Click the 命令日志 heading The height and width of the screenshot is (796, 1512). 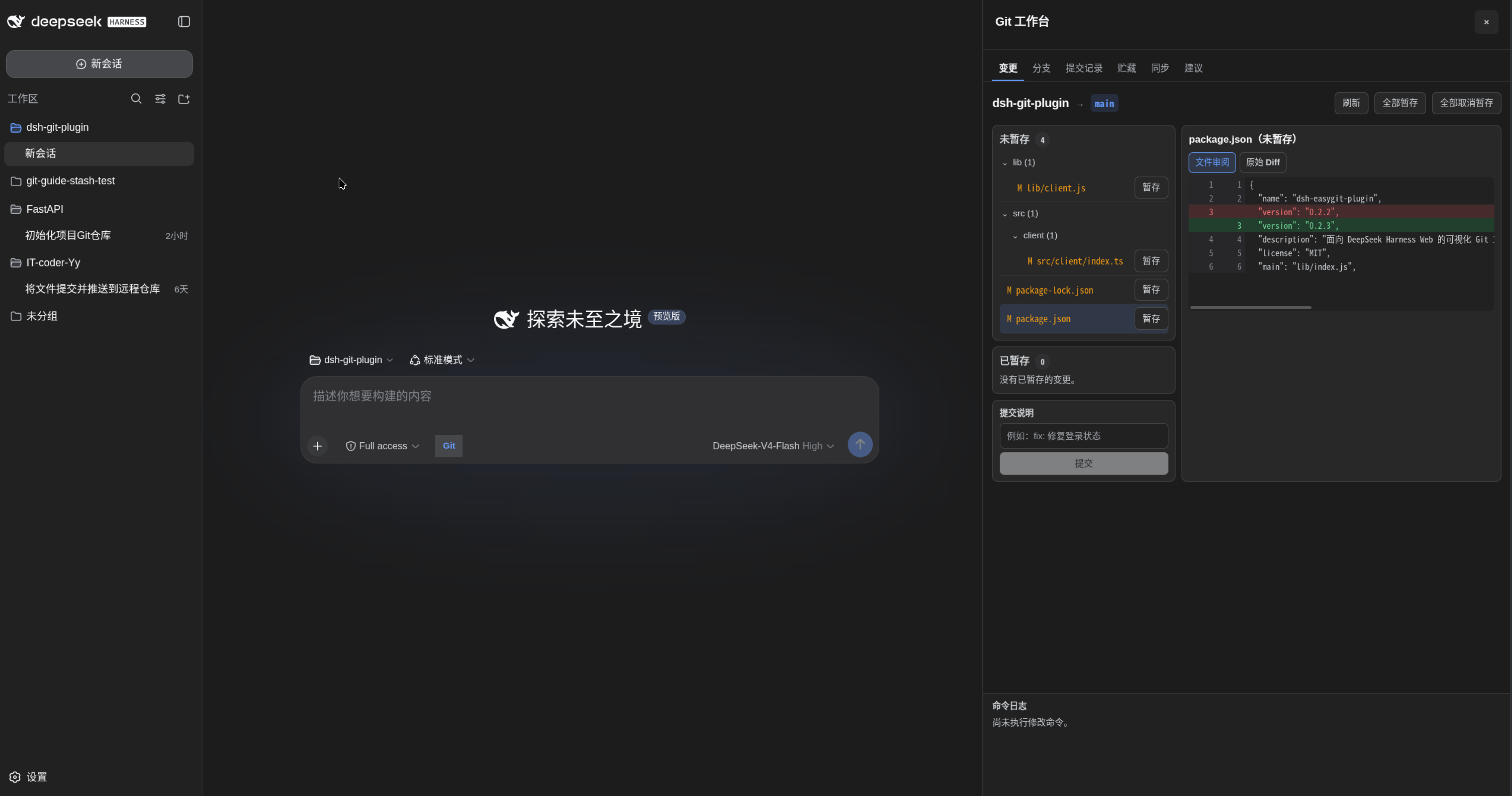coord(1009,705)
